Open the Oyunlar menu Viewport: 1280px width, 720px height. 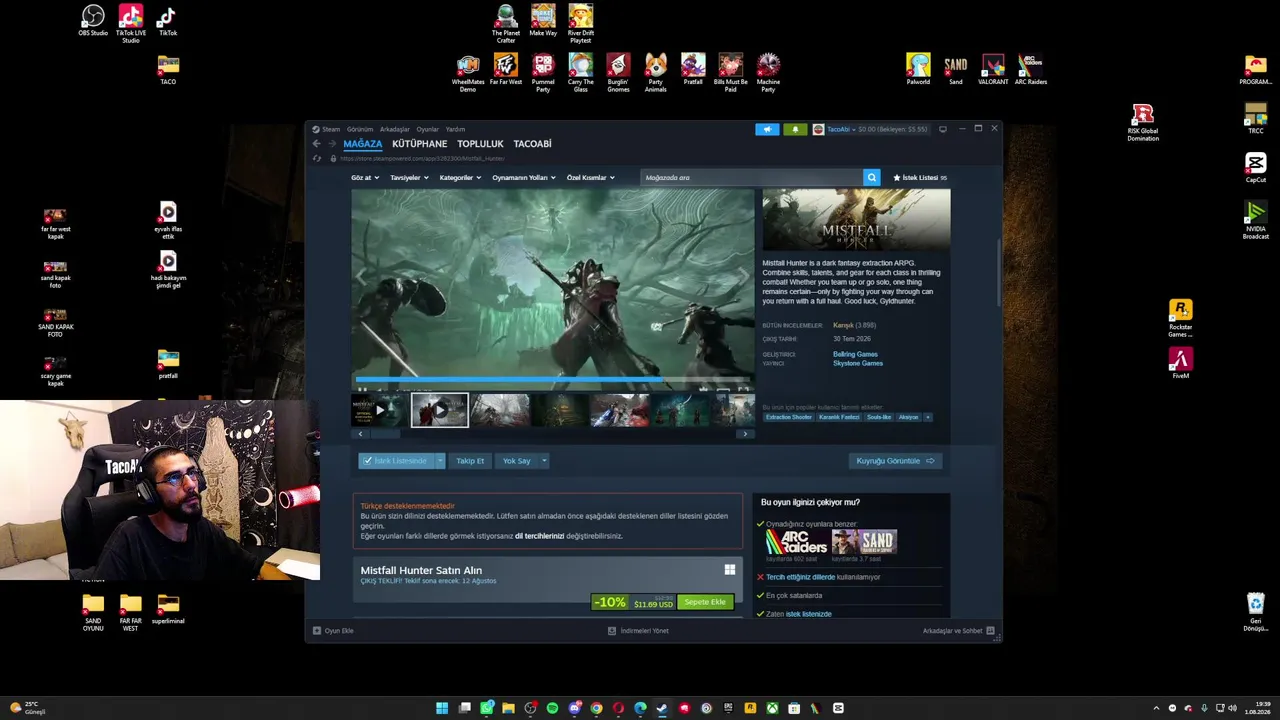click(x=427, y=129)
